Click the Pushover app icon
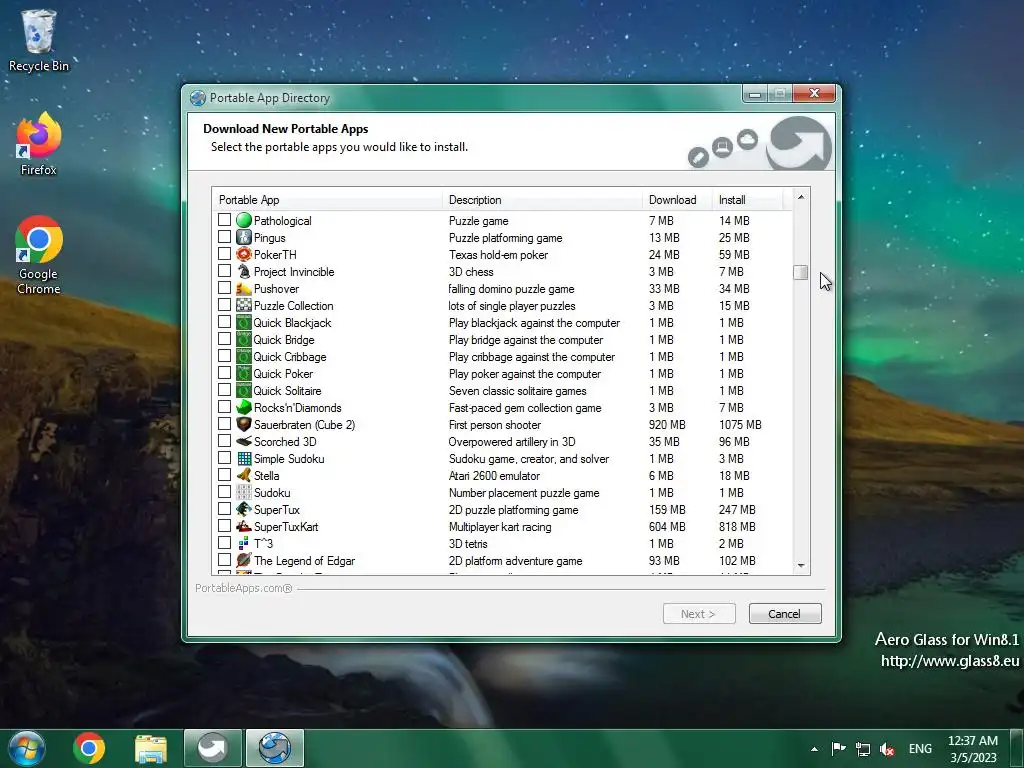The image size is (1024, 768). tap(244, 289)
